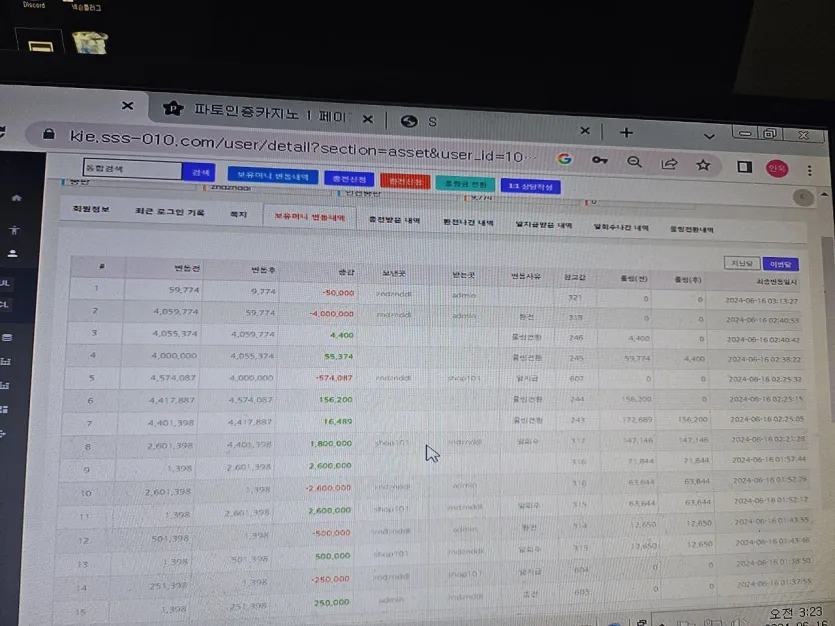Open the browser three-dot menu

point(810,170)
